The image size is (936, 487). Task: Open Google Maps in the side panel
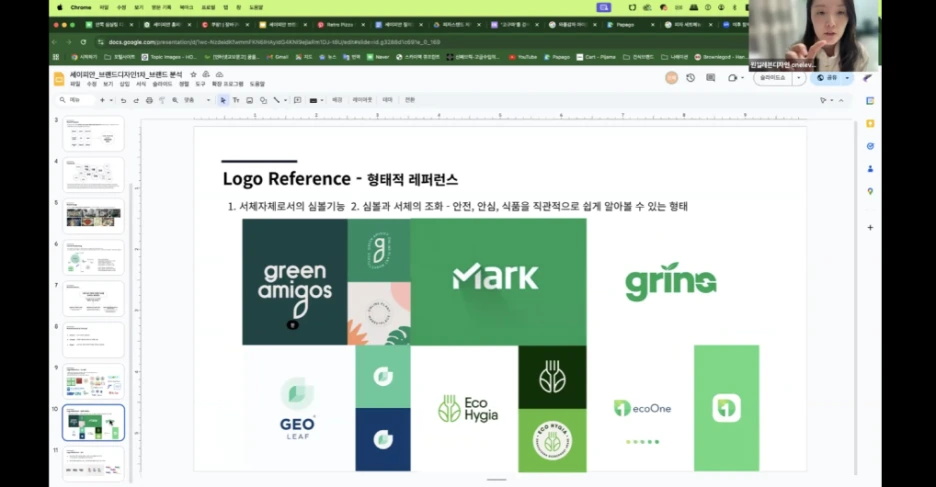870,192
